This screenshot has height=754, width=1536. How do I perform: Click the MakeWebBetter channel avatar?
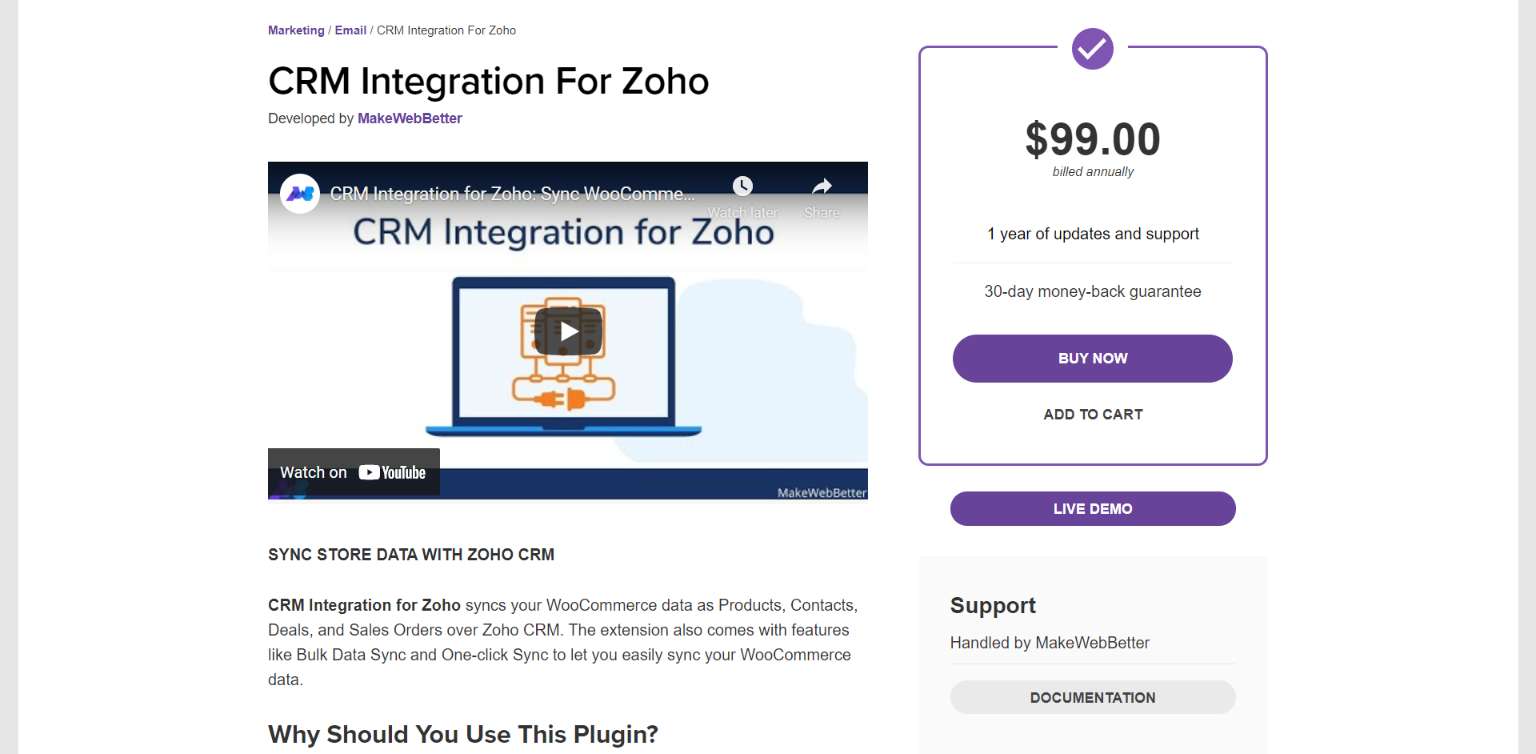tap(297, 193)
